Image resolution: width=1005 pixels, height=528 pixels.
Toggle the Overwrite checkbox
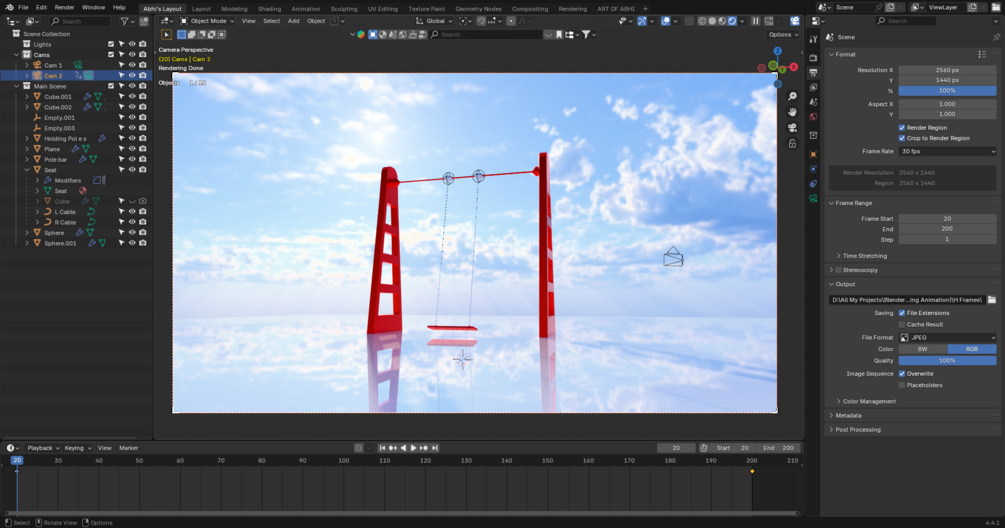pyautogui.click(x=902, y=374)
